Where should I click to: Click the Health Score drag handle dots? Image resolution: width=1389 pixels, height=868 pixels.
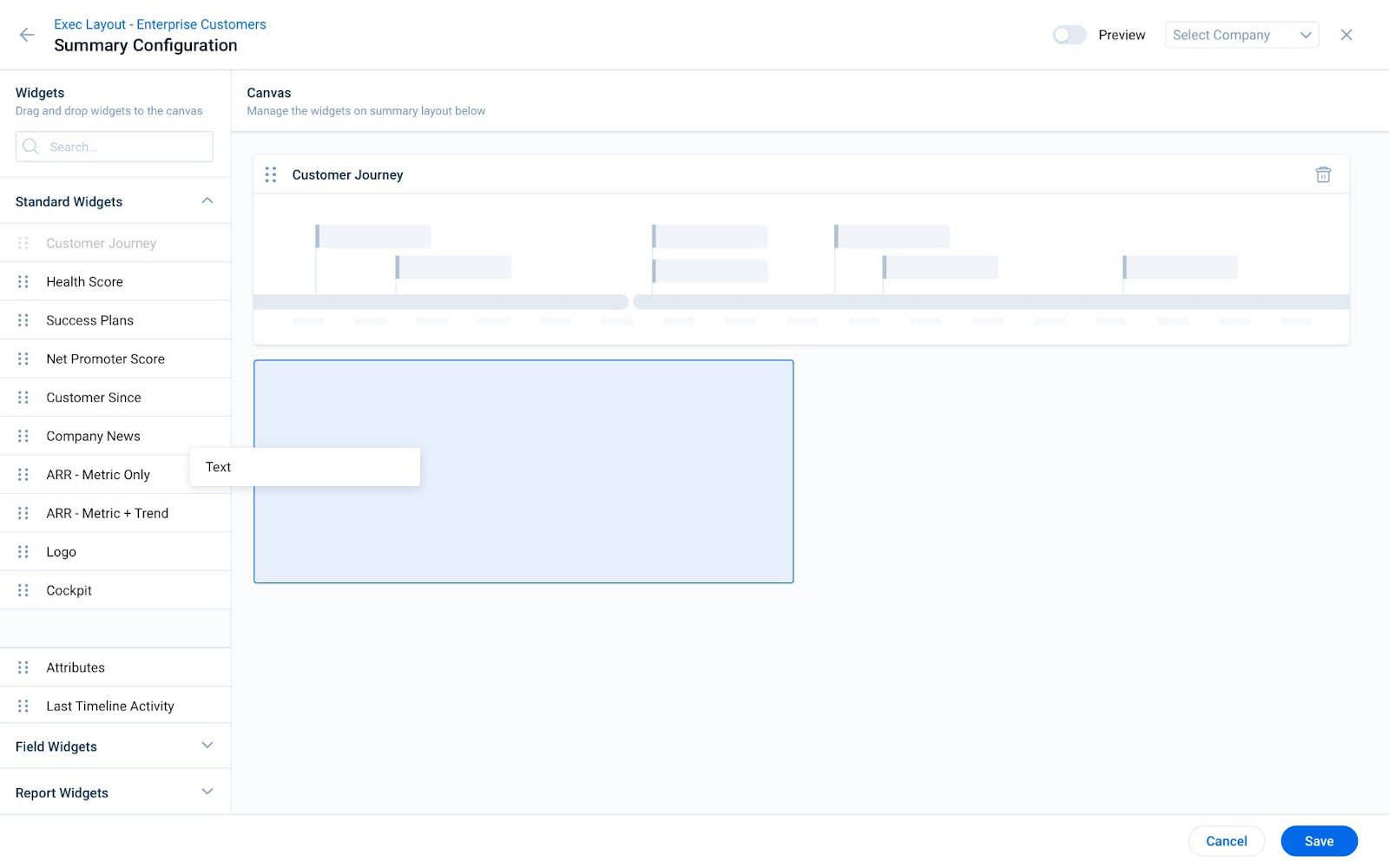[x=23, y=280]
